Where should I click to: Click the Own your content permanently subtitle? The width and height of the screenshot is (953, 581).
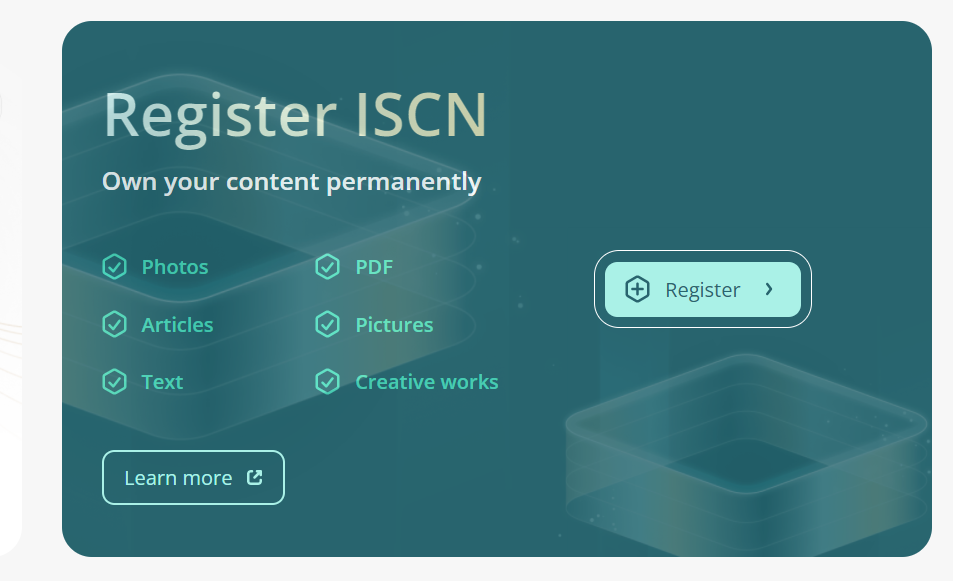tap(292, 182)
